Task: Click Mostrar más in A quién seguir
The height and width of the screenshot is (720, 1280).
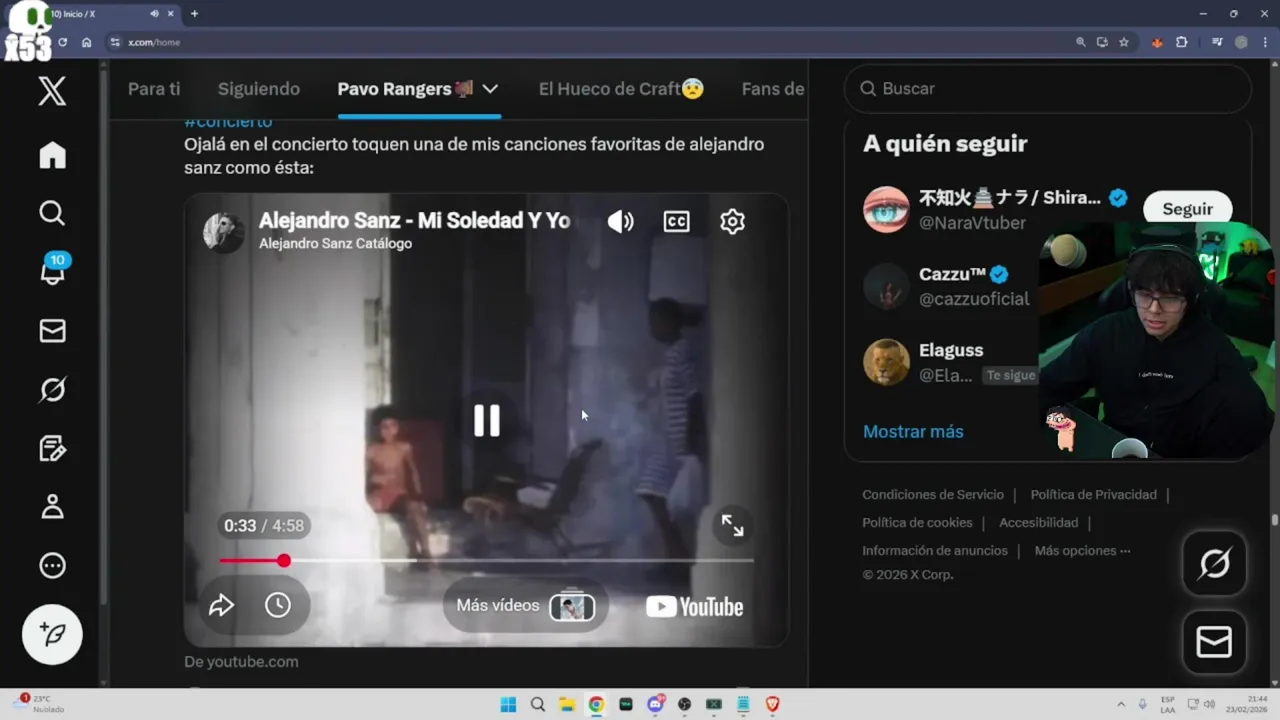Action: coord(913,432)
